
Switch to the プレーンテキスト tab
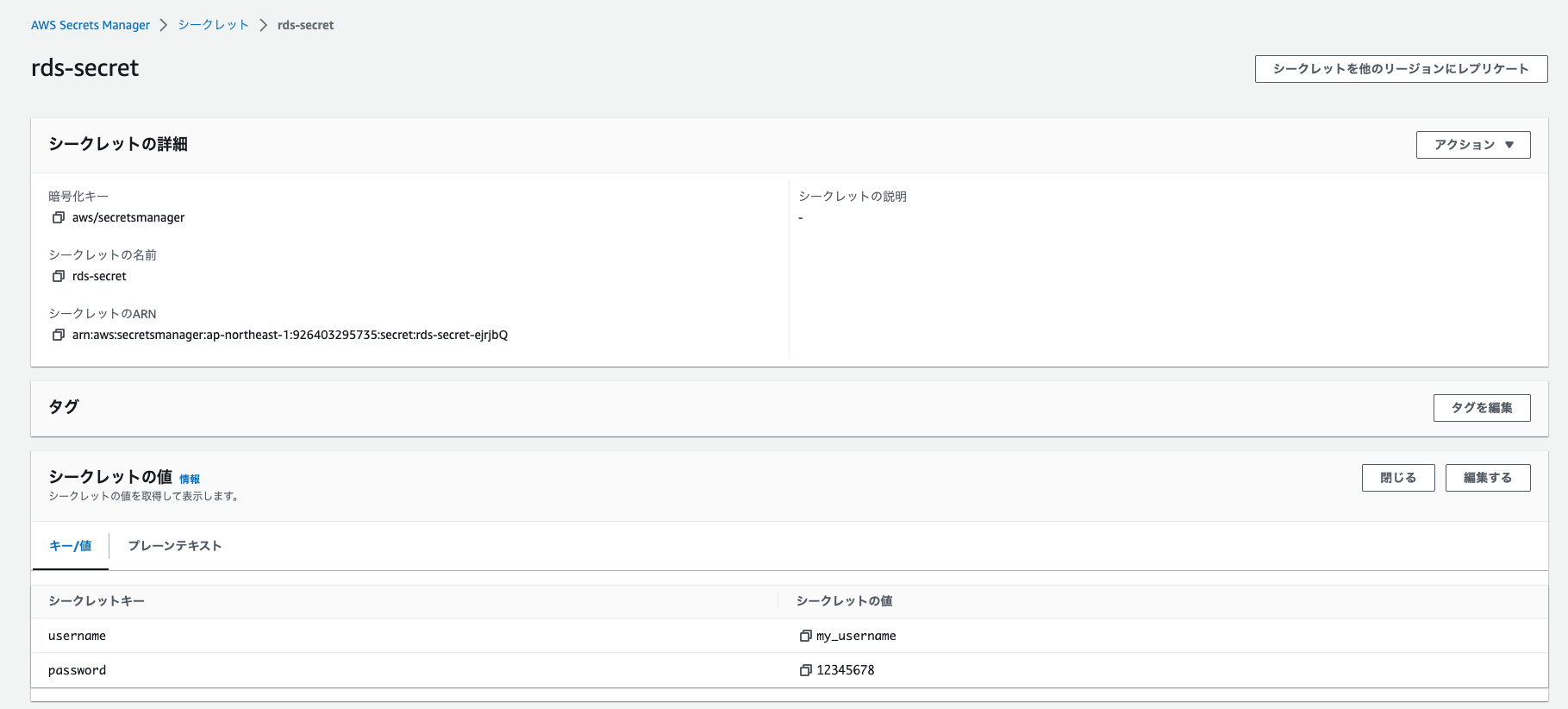tap(175, 546)
